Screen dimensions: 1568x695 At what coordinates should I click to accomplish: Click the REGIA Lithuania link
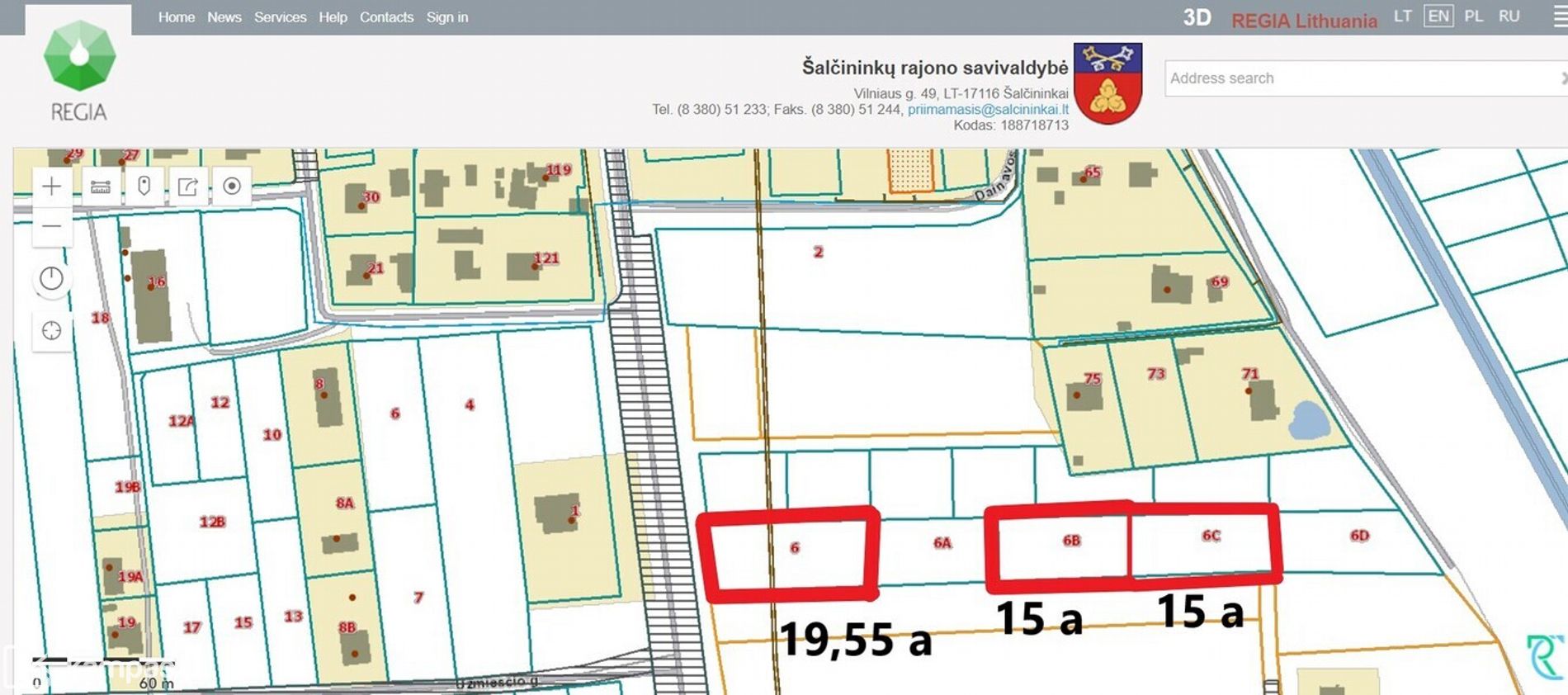(1304, 21)
